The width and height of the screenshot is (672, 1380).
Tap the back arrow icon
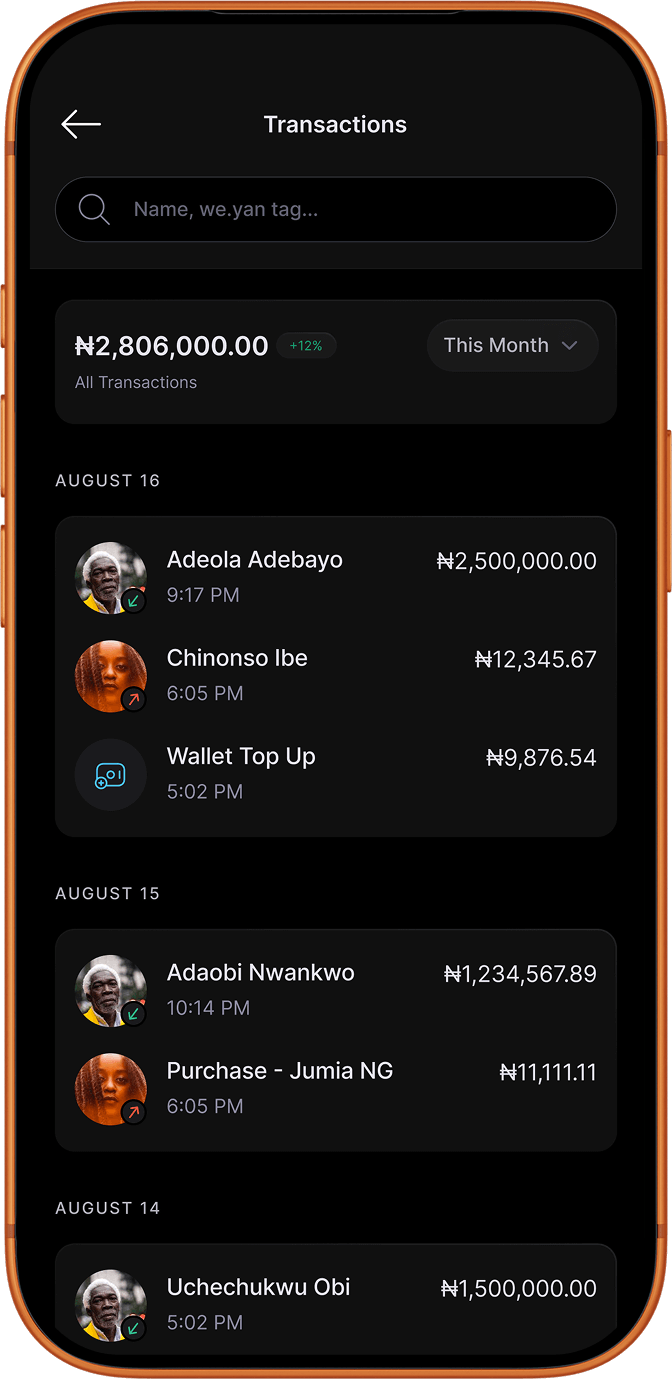[x=81, y=124]
